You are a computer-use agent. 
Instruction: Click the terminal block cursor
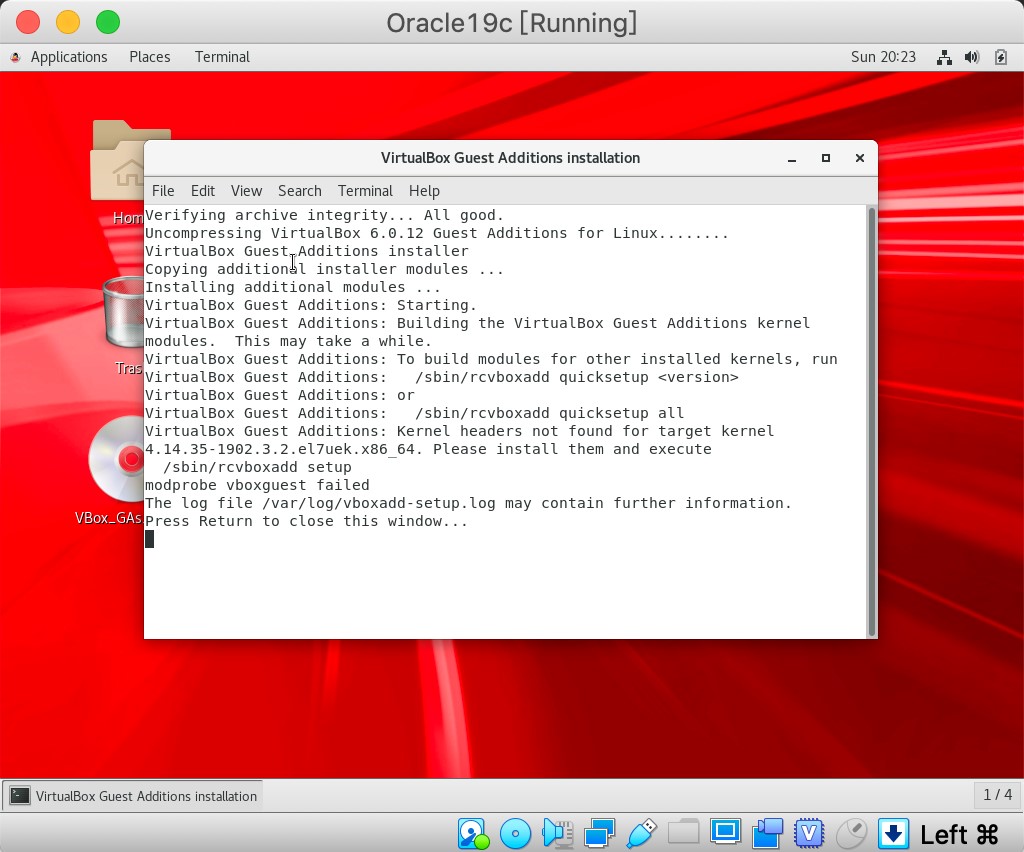pos(150,539)
